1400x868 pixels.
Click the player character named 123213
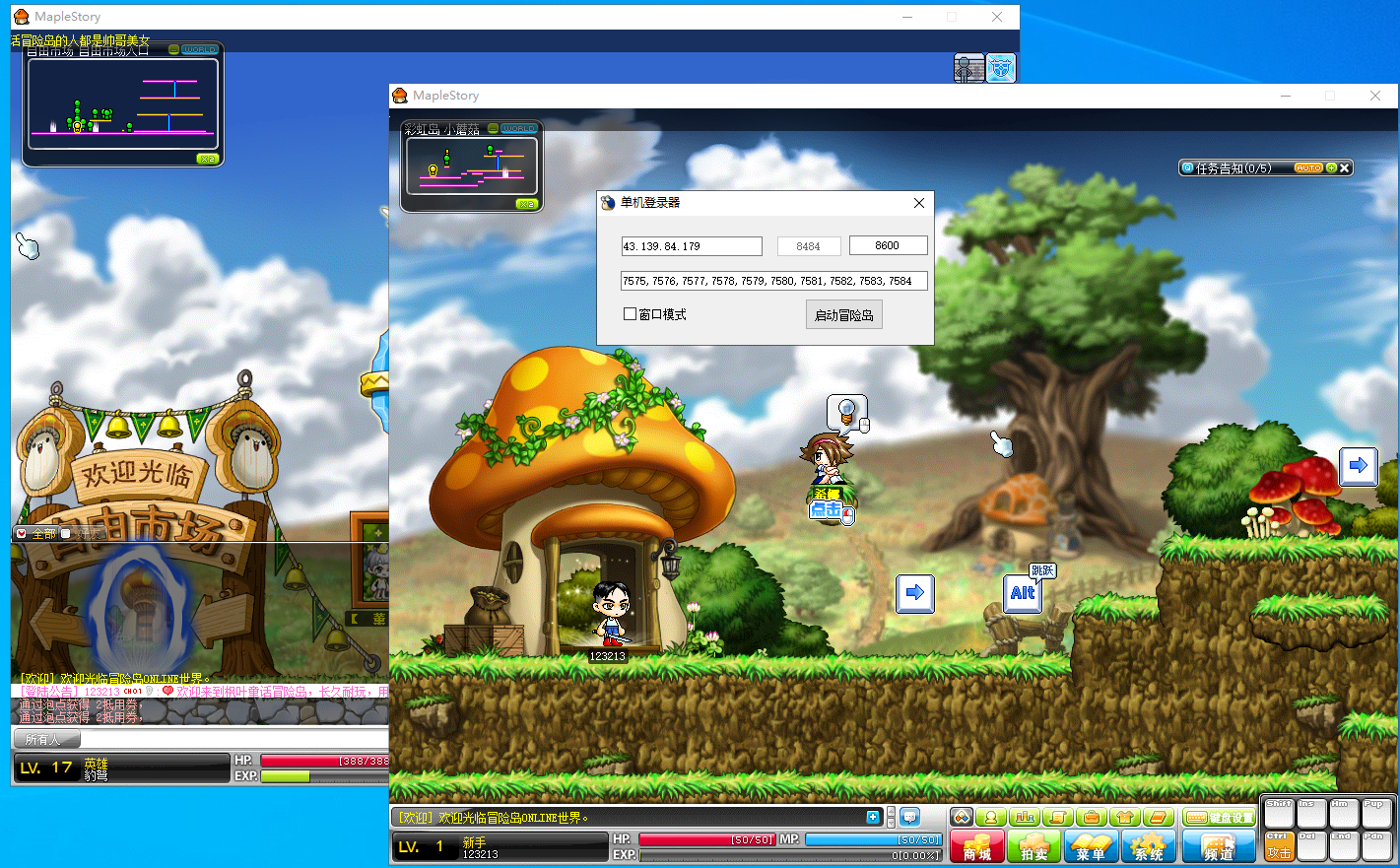611,613
